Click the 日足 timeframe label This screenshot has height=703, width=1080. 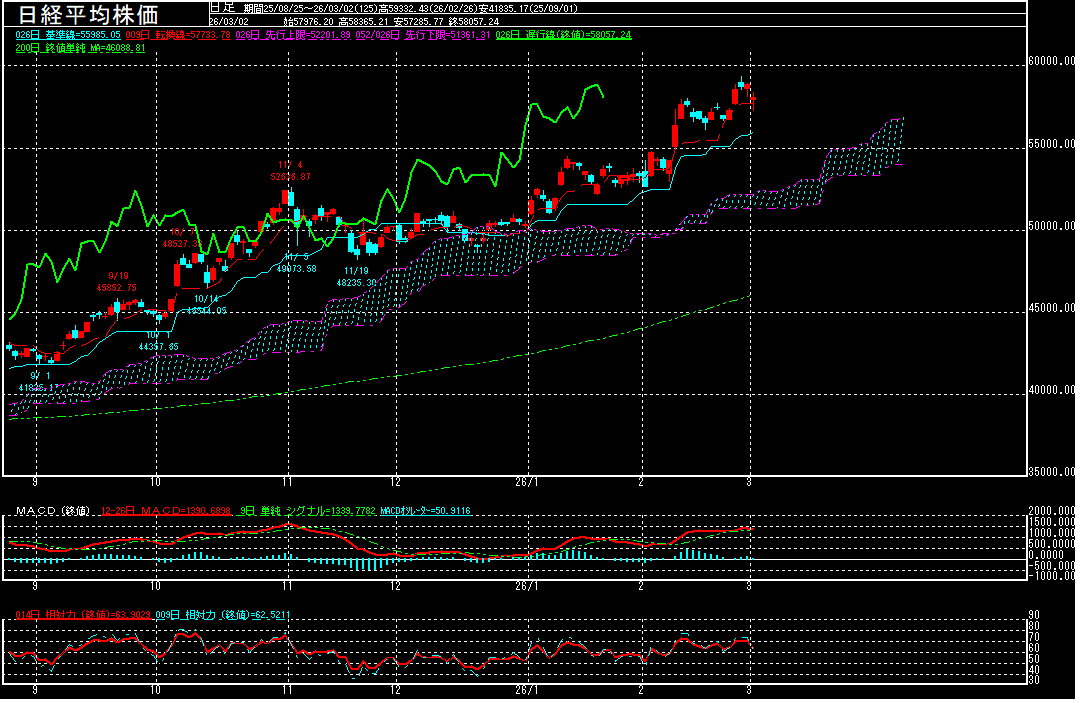[221, 7]
